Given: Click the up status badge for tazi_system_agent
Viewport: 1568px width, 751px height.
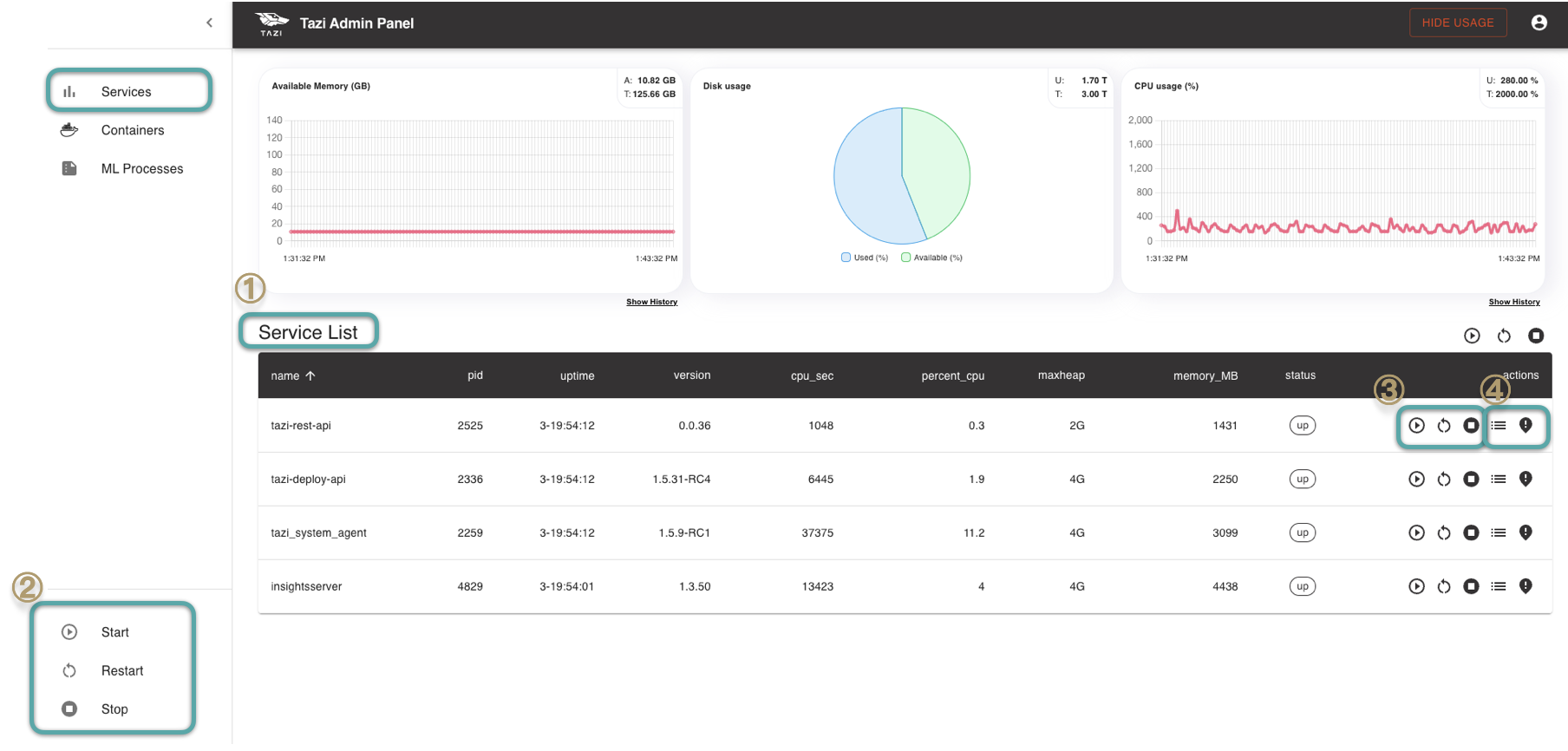Looking at the screenshot, I should [1303, 532].
